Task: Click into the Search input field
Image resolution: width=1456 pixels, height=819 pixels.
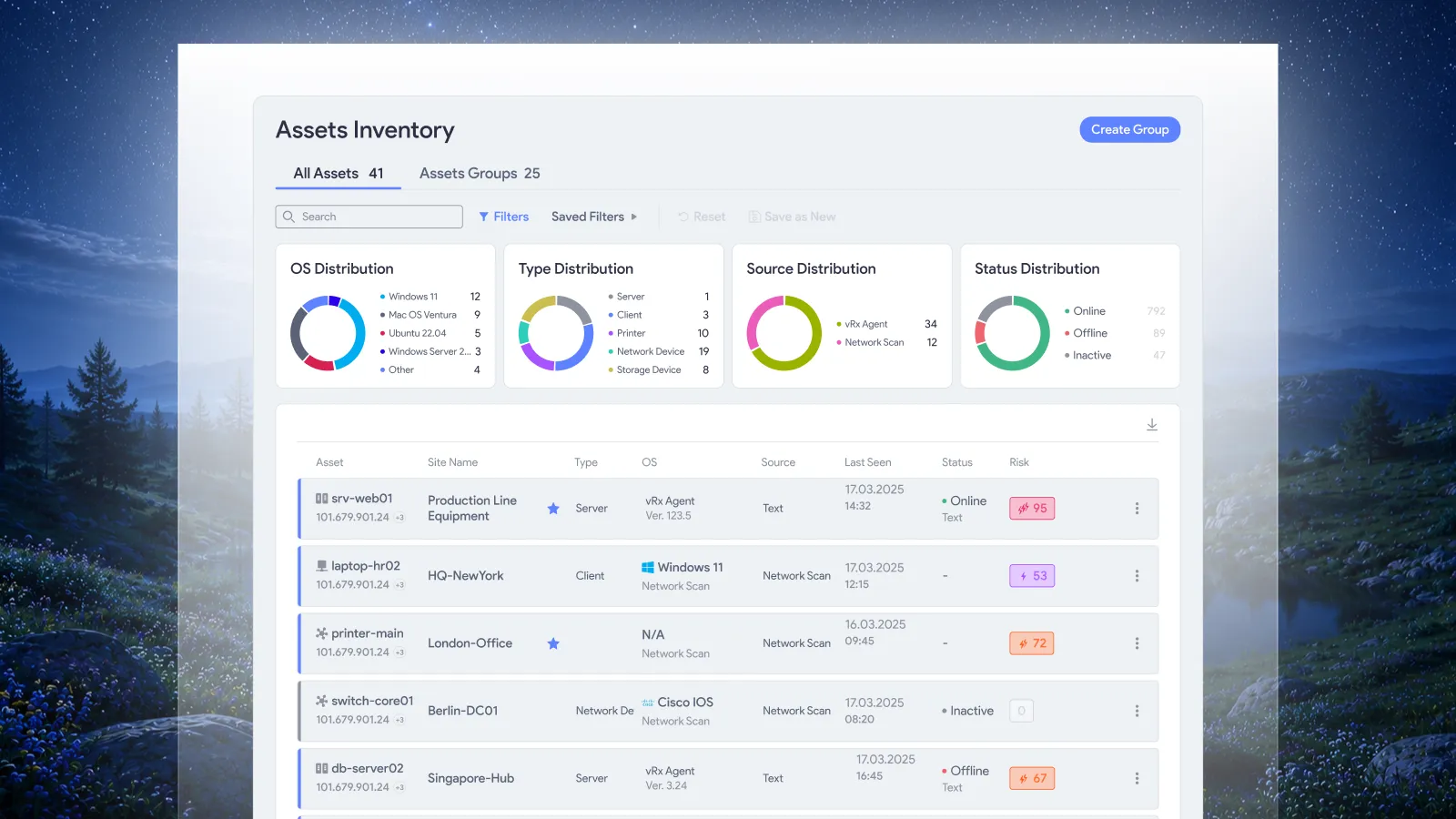Action: [x=369, y=217]
